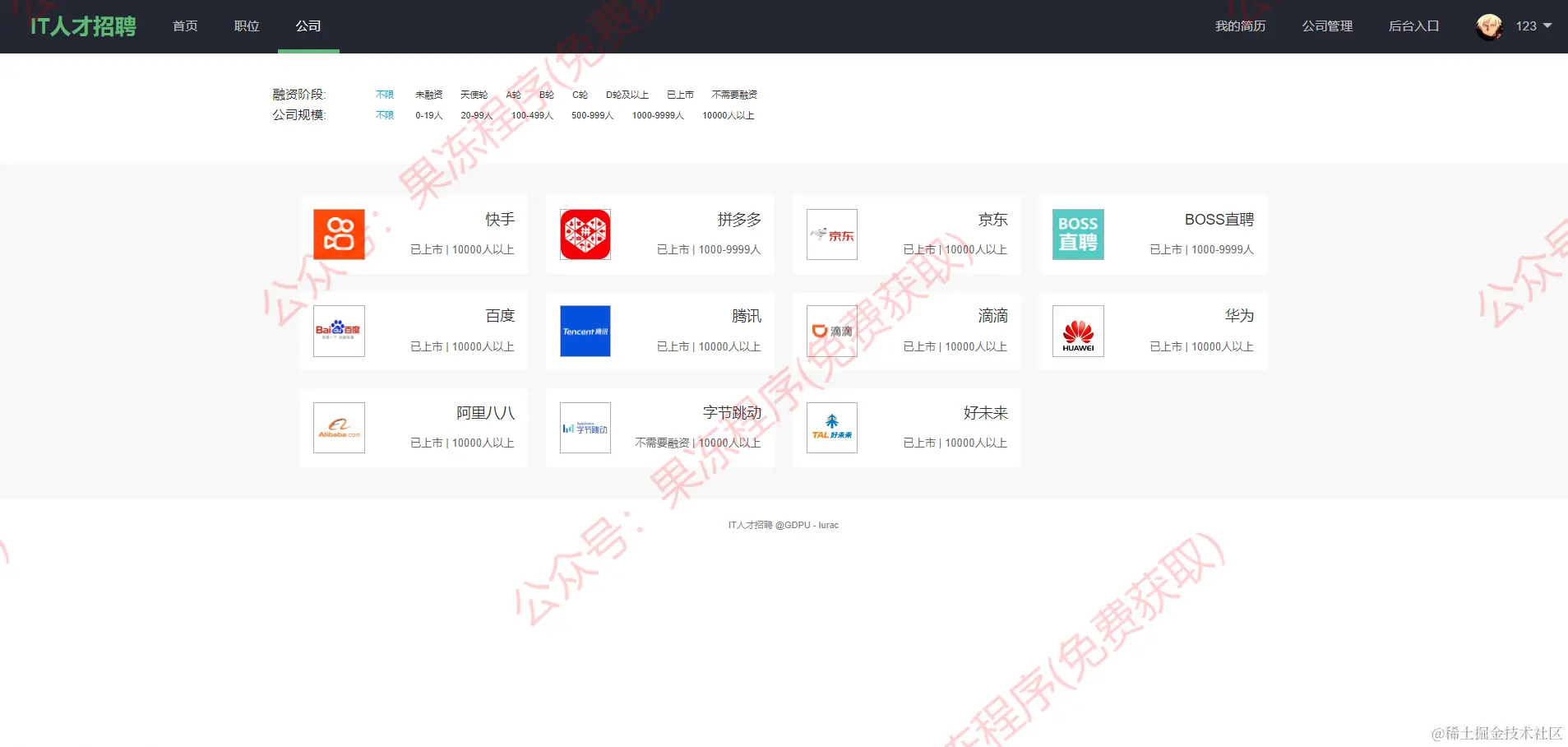
Task: Open the 华为 company name
Action: pos(1239,316)
